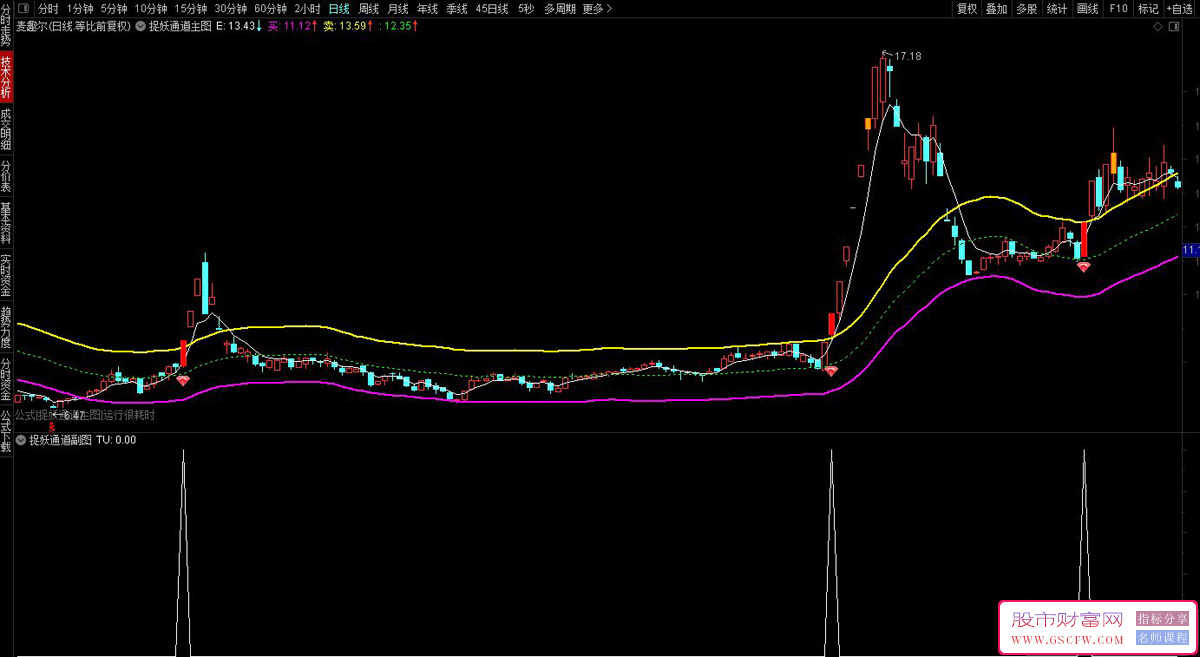Expand the 捉妖通道主图 indicator dropdown

click(x=140, y=27)
